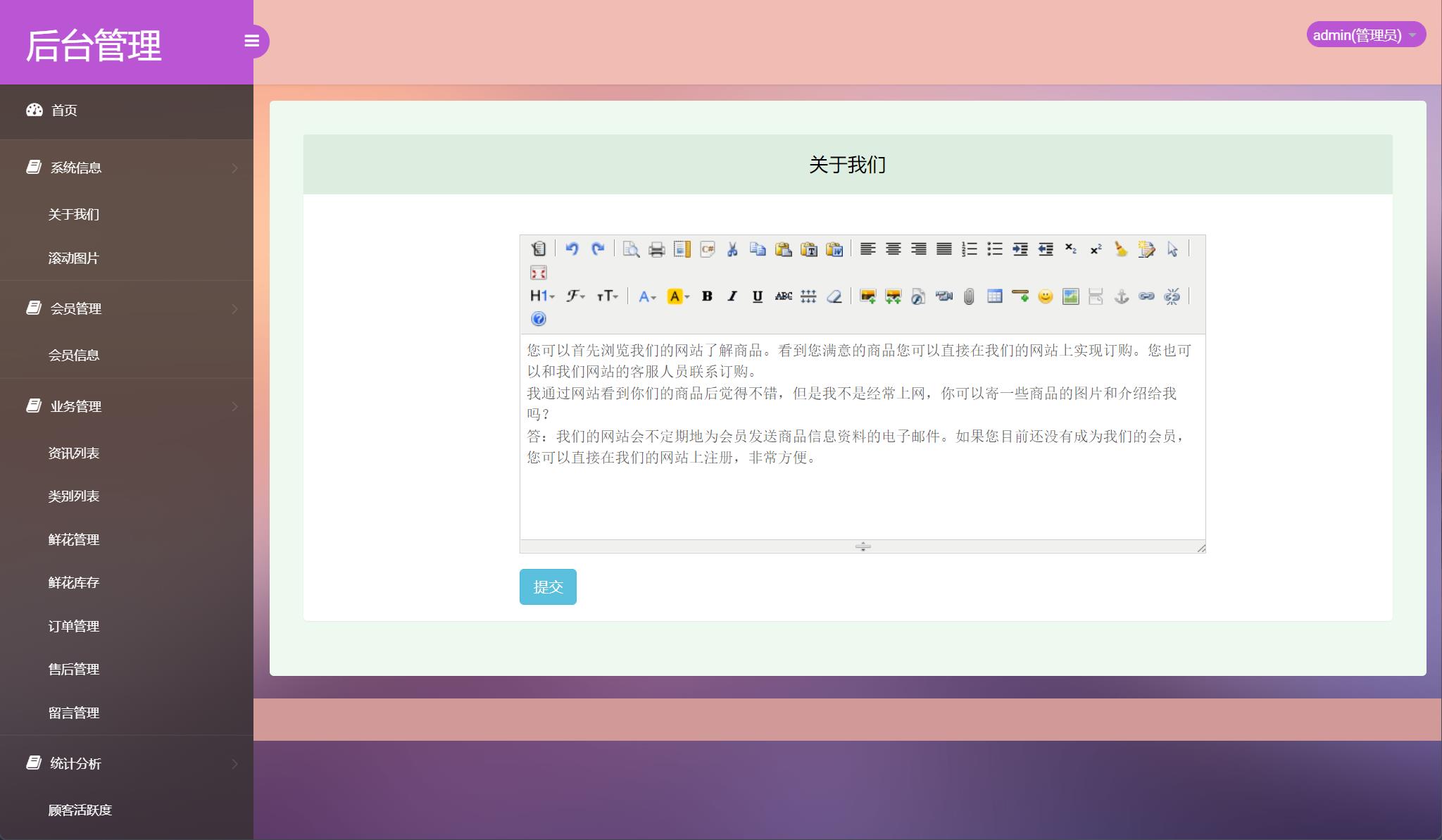This screenshot has height=840, width=1442.
Task: Click the print icon in editor
Action: (656, 249)
